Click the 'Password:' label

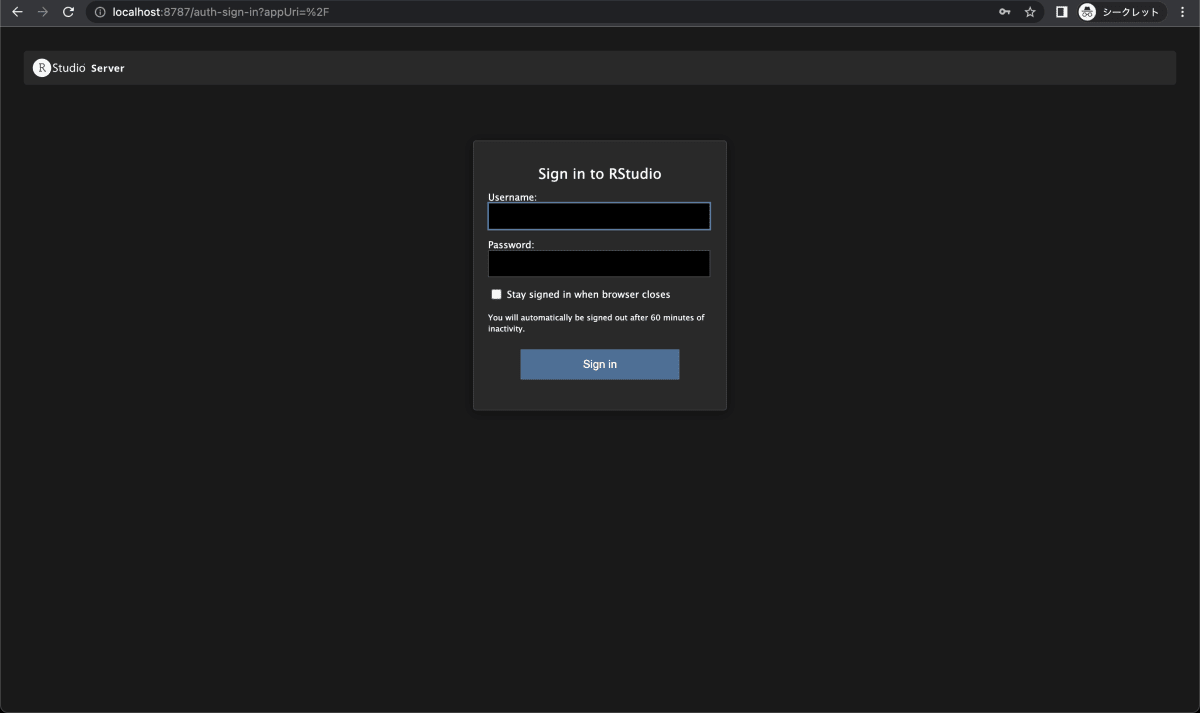[x=511, y=244]
